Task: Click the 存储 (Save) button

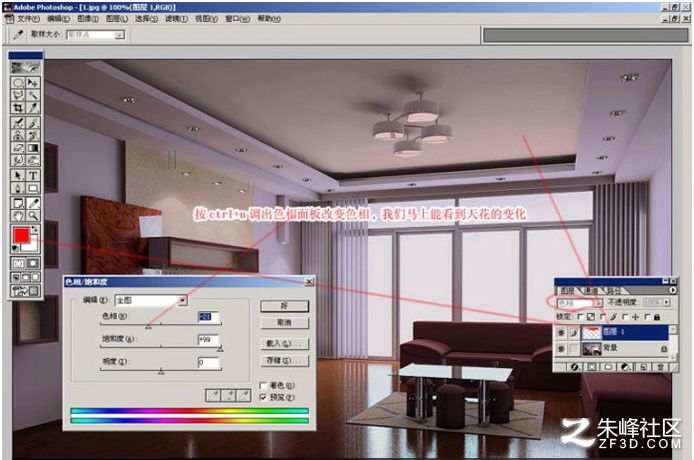Action: pyautogui.click(x=285, y=360)
